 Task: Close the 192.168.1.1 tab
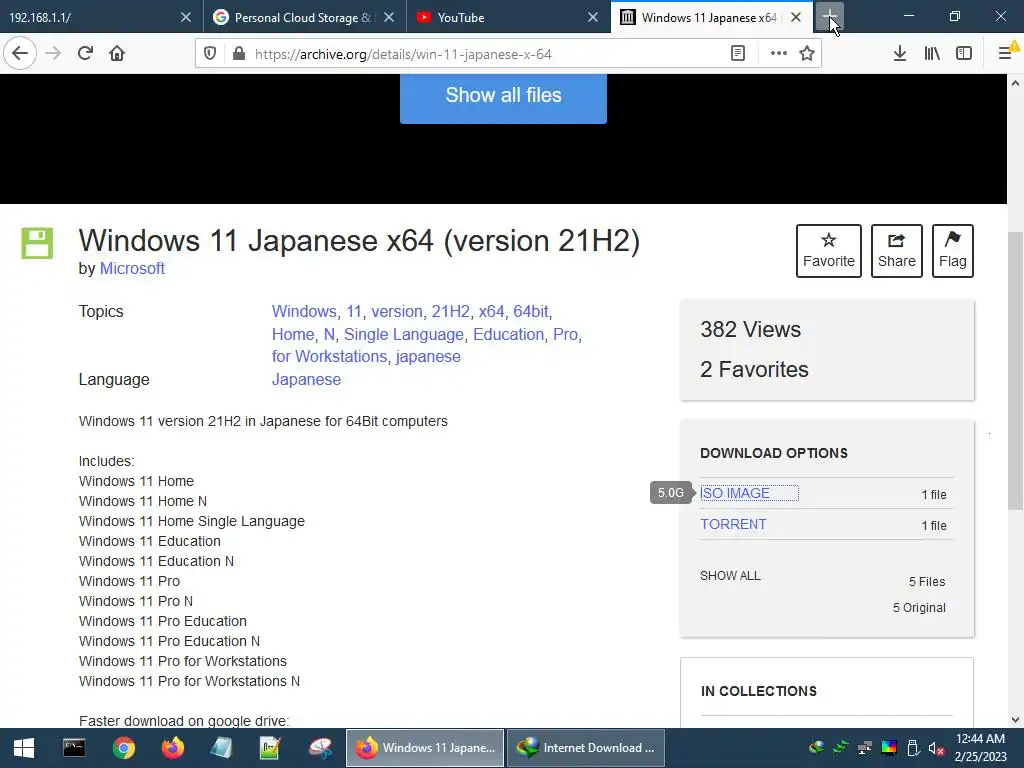pyautogui.click(x=186, y=17)
